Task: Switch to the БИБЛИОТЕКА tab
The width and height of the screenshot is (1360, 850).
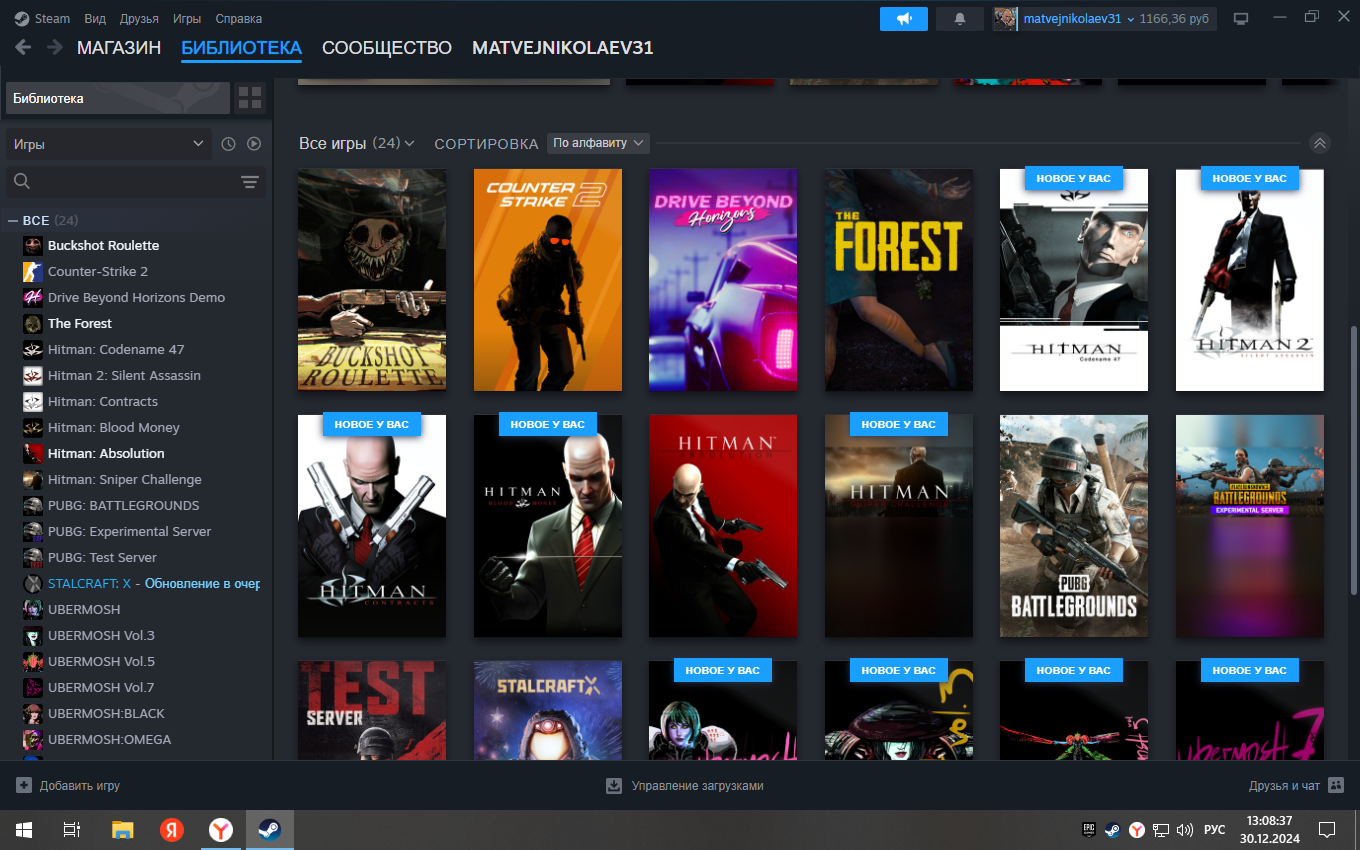Action: tap(241, 48)
